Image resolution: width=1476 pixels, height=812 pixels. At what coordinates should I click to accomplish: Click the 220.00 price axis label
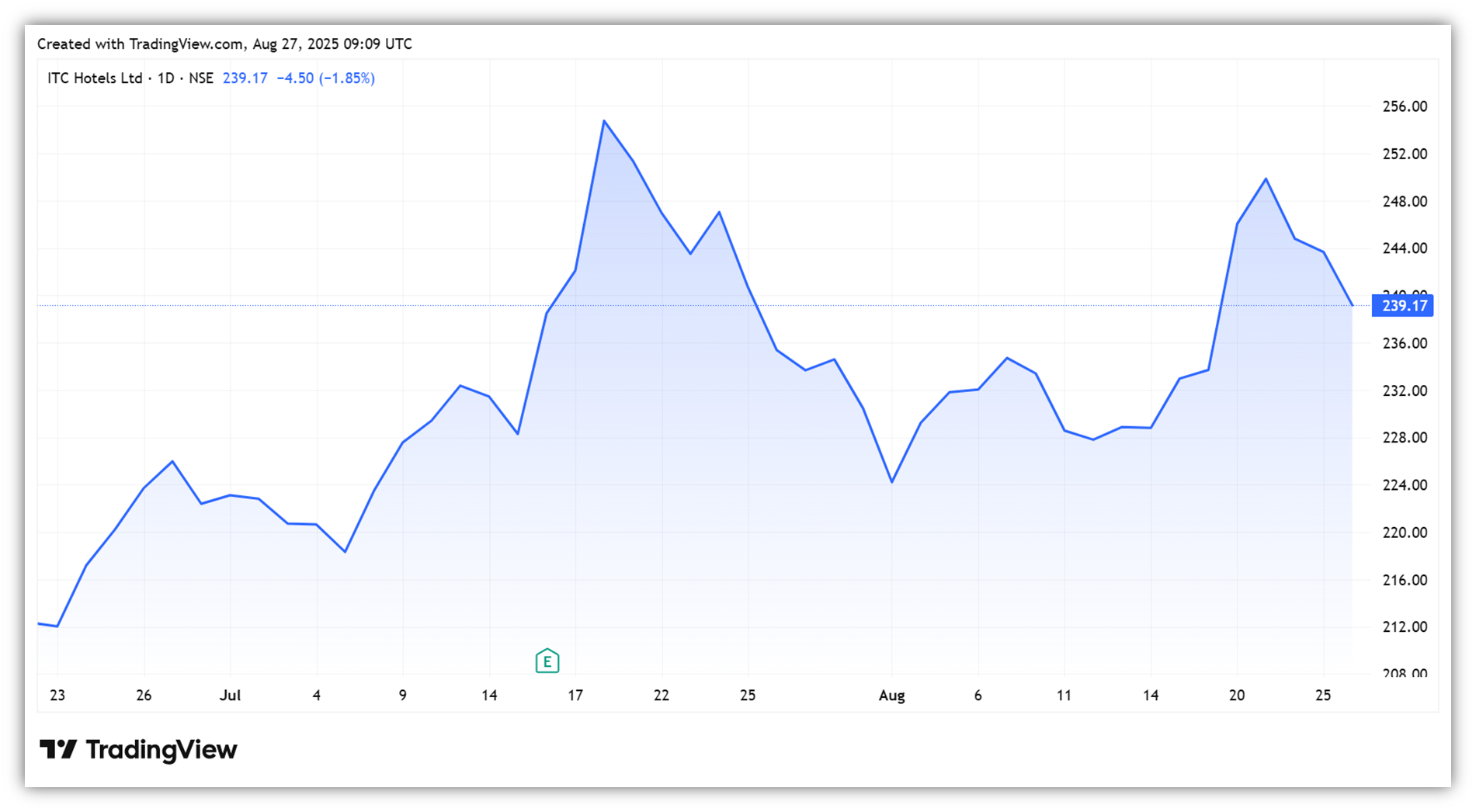[1405, 533]
